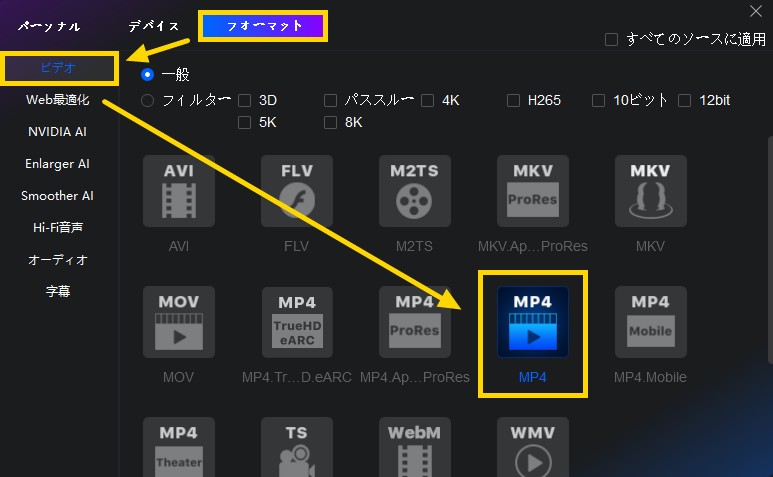Pick MP4 TrueHD eARC format icon
The image size is (773, 477).
click(297, 322)
